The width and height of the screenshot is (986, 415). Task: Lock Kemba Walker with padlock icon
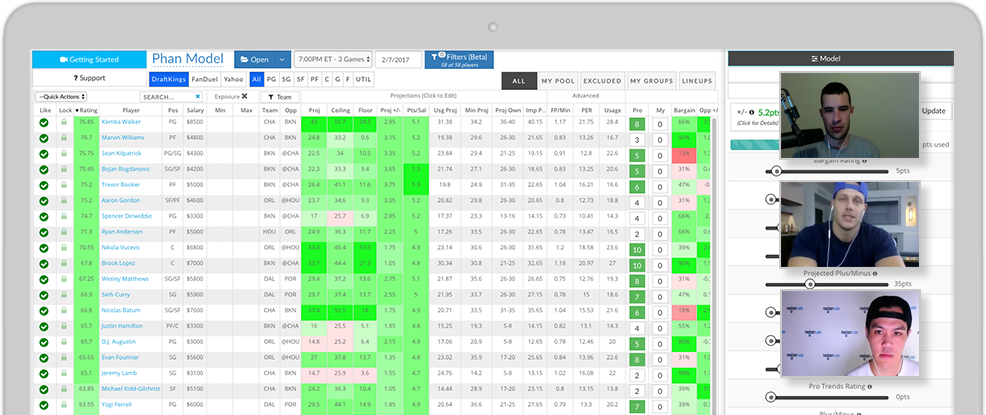(64, 122)
